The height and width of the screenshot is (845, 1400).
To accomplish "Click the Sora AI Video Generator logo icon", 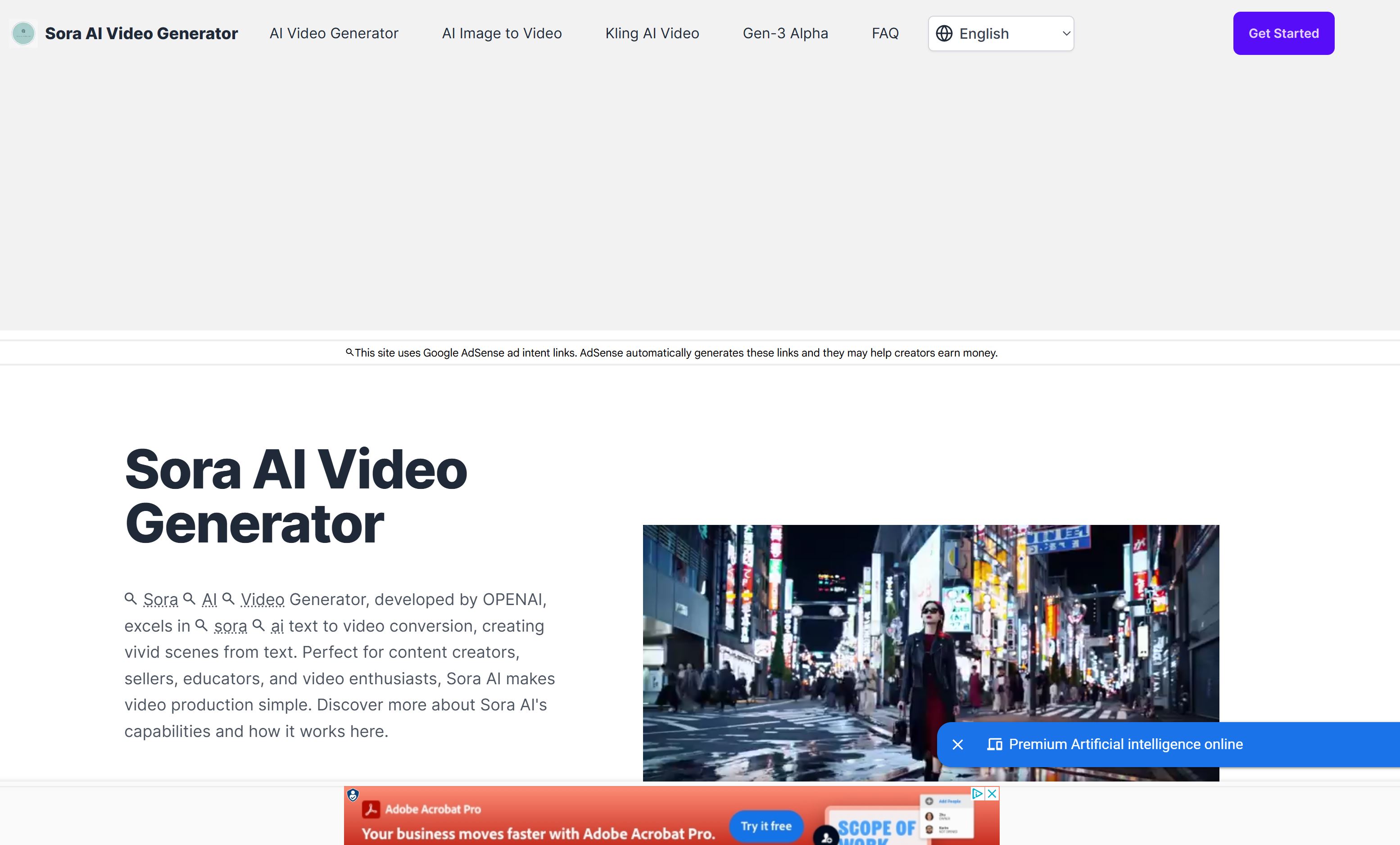I will point(23,33).
